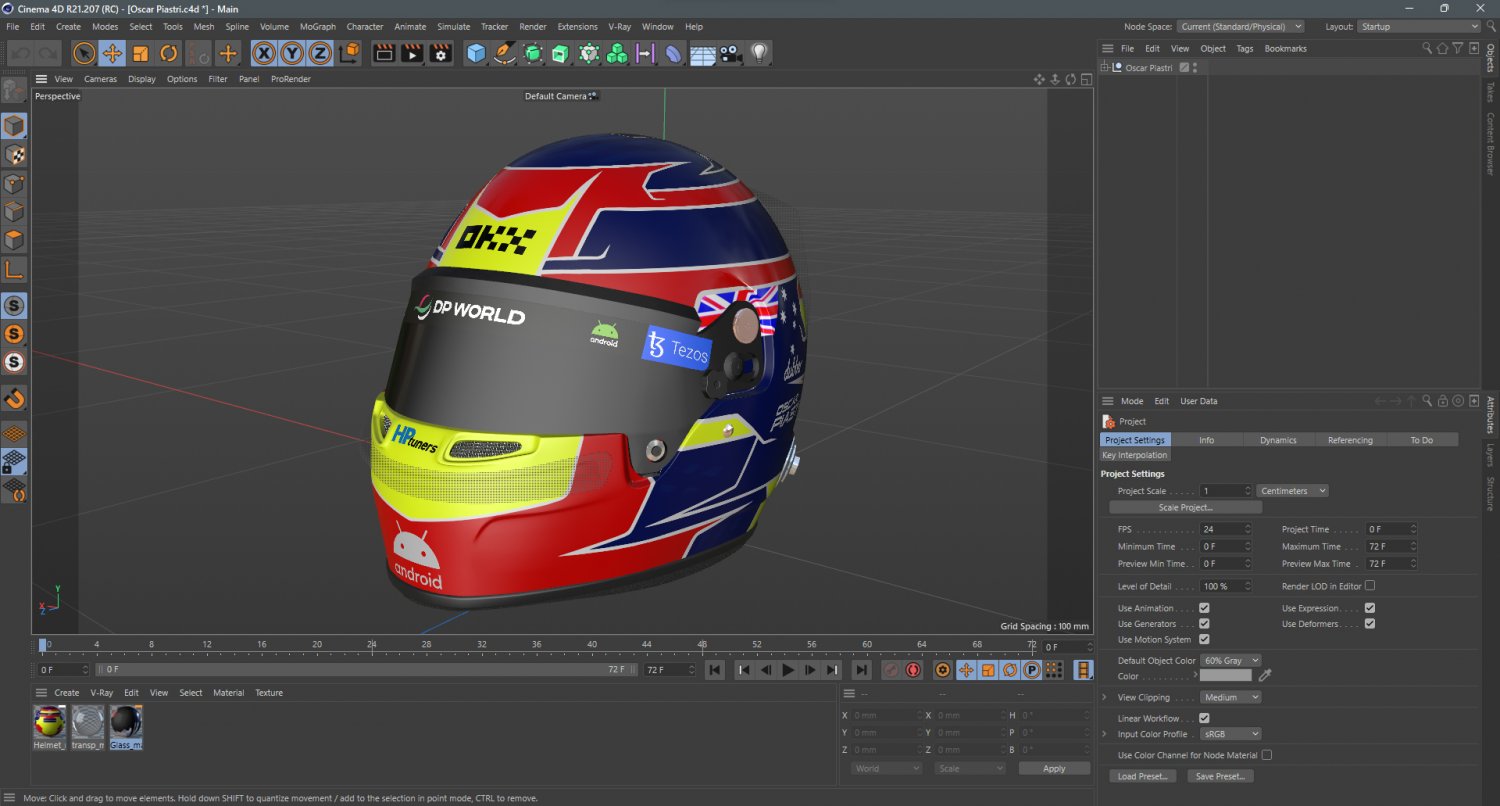Screen dimensions: 1500x806
Task: Click the Undo arrow
Action: (20, 53)
